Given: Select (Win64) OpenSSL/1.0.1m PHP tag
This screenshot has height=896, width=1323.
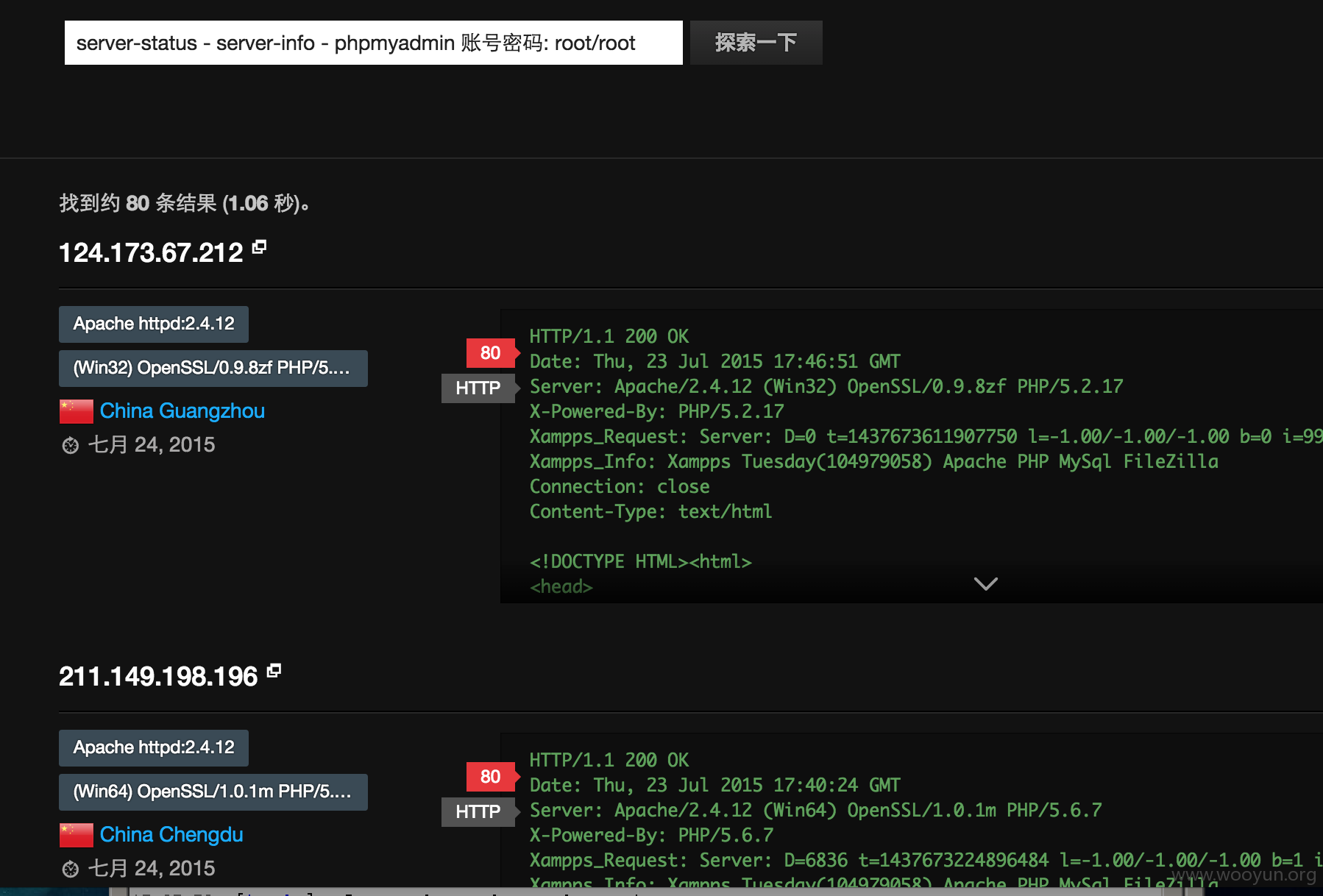Looking at the screenshot, I should point(213,792).
